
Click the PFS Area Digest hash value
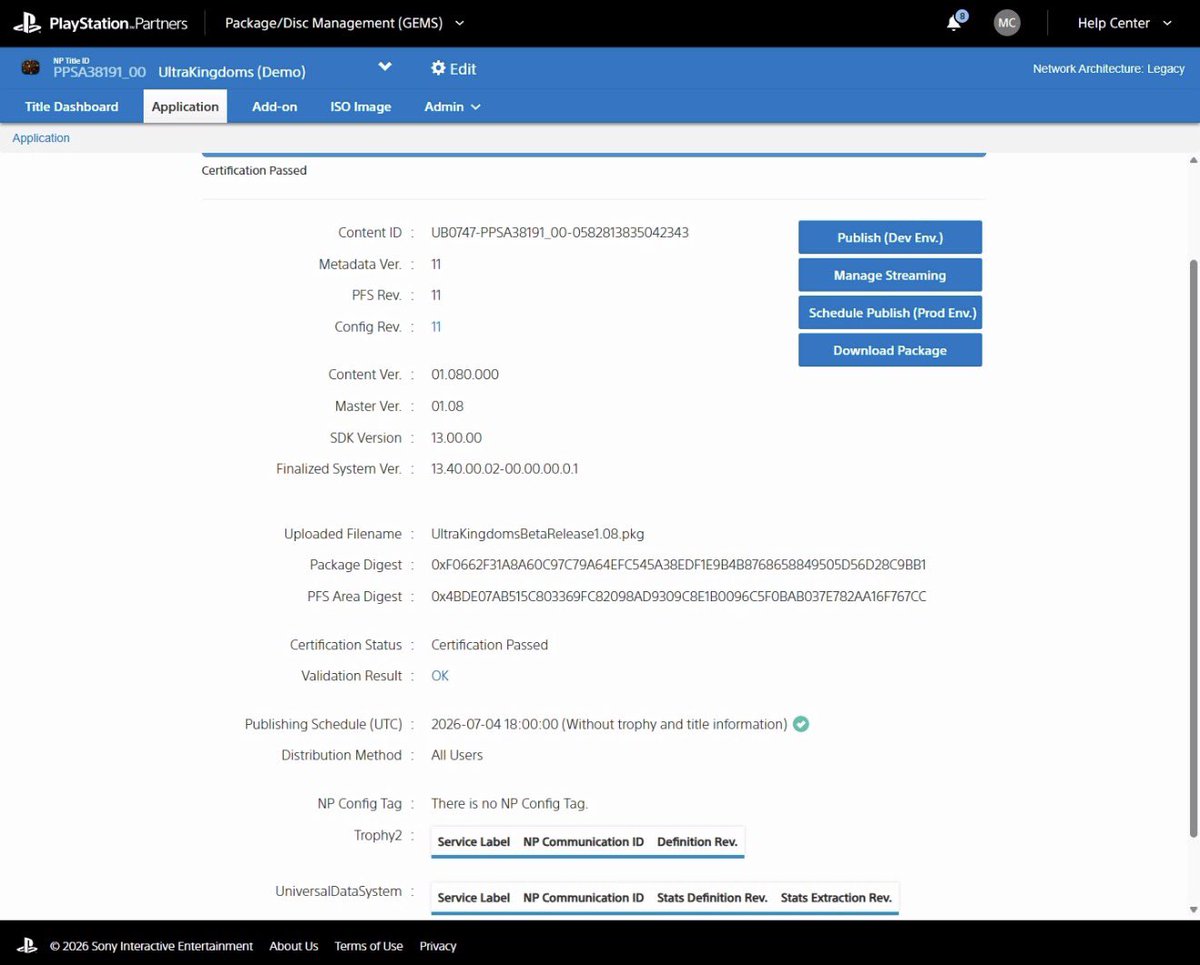[x=679, y=597]
